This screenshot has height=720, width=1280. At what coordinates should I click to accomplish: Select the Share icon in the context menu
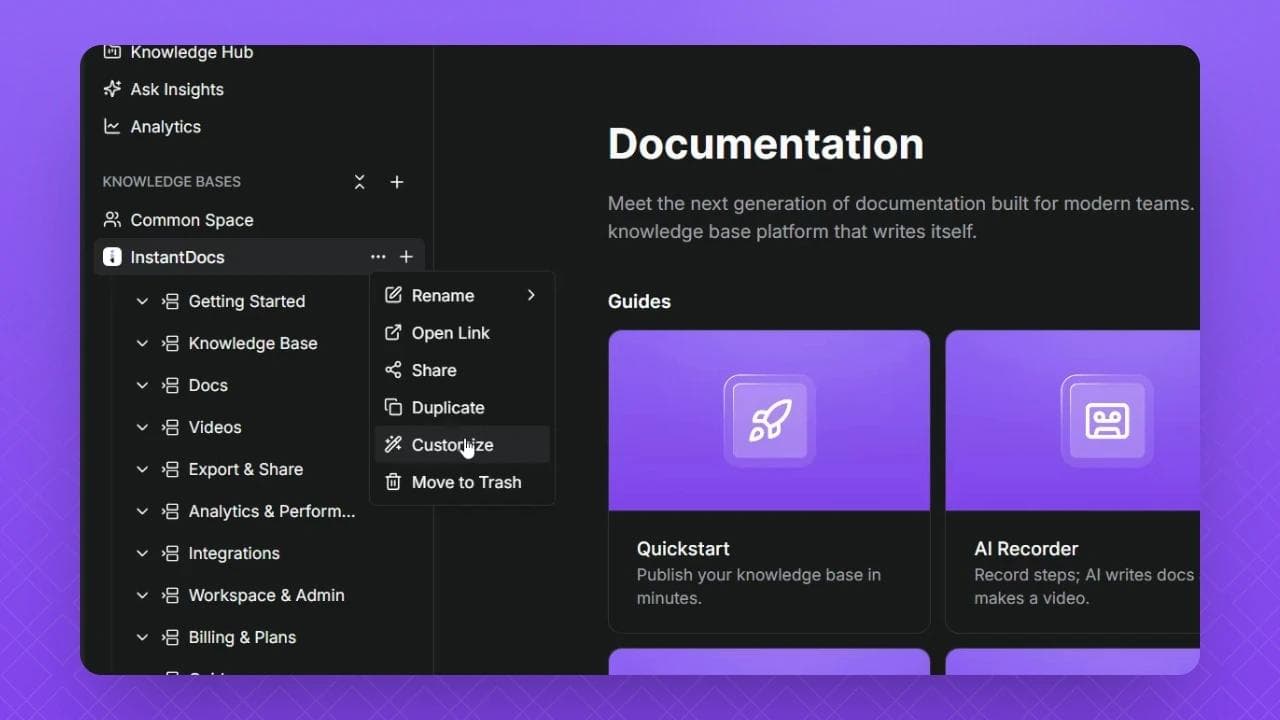391,370
